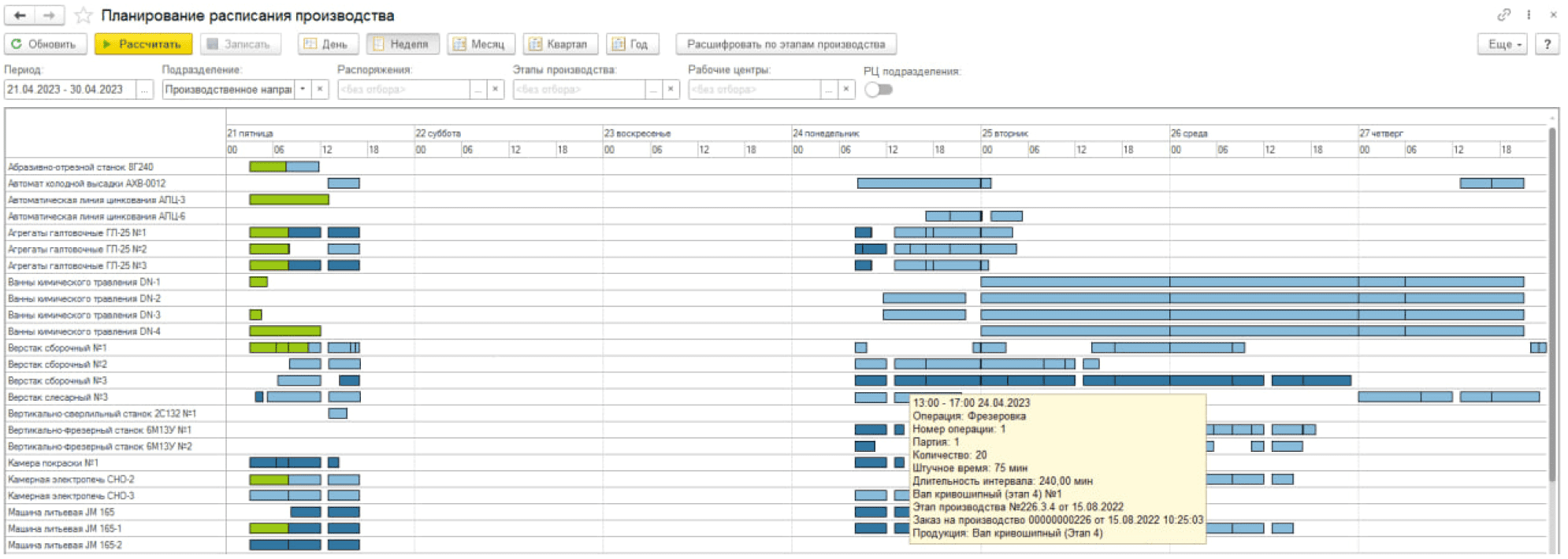The width and height of the screenshot is (1568, 559).
Task: Open period picker via ellipsis button
Action: pos(144,90)
